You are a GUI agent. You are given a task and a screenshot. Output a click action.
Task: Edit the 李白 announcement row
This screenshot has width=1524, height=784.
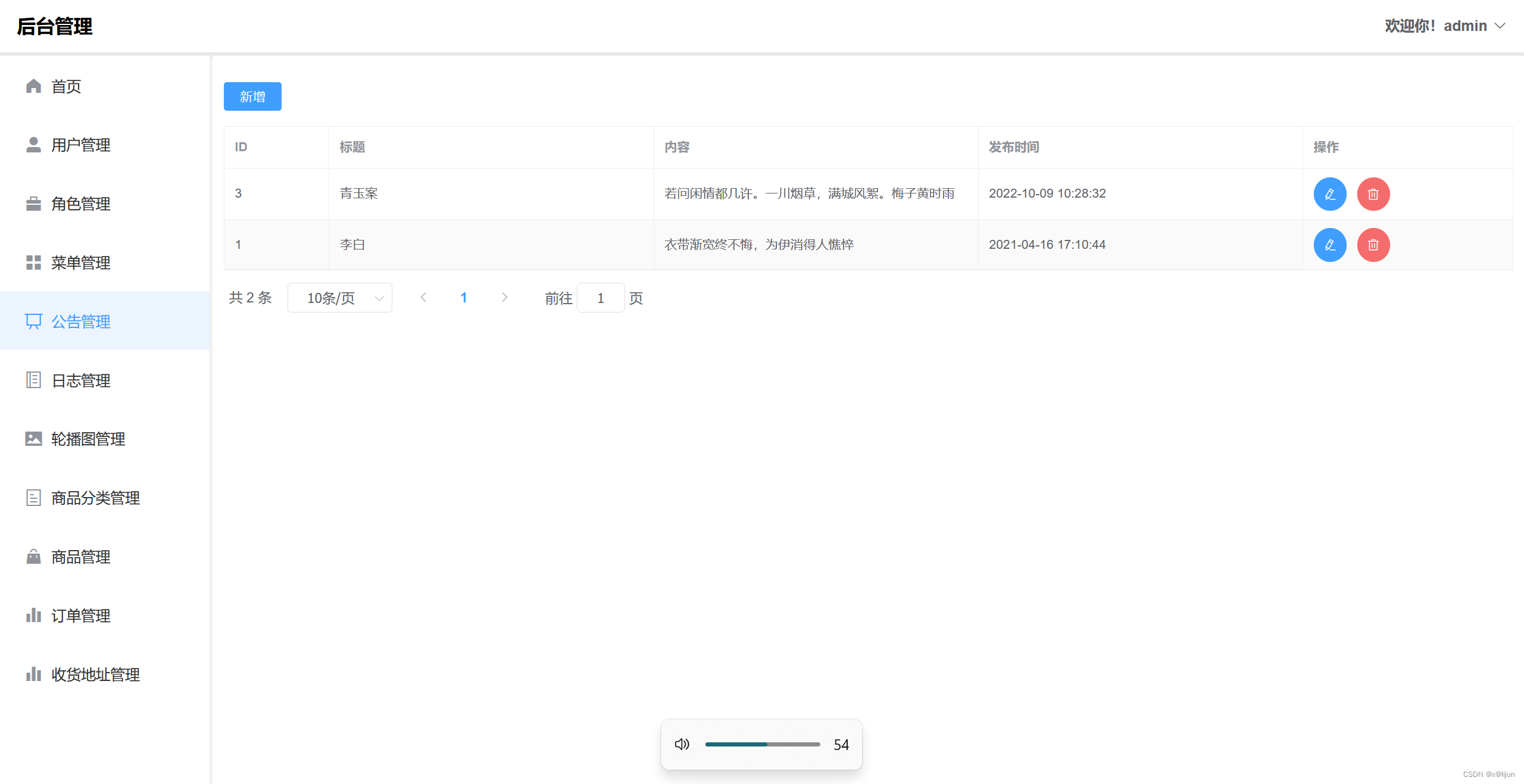pyautogui.click(x=1330, y=245)
